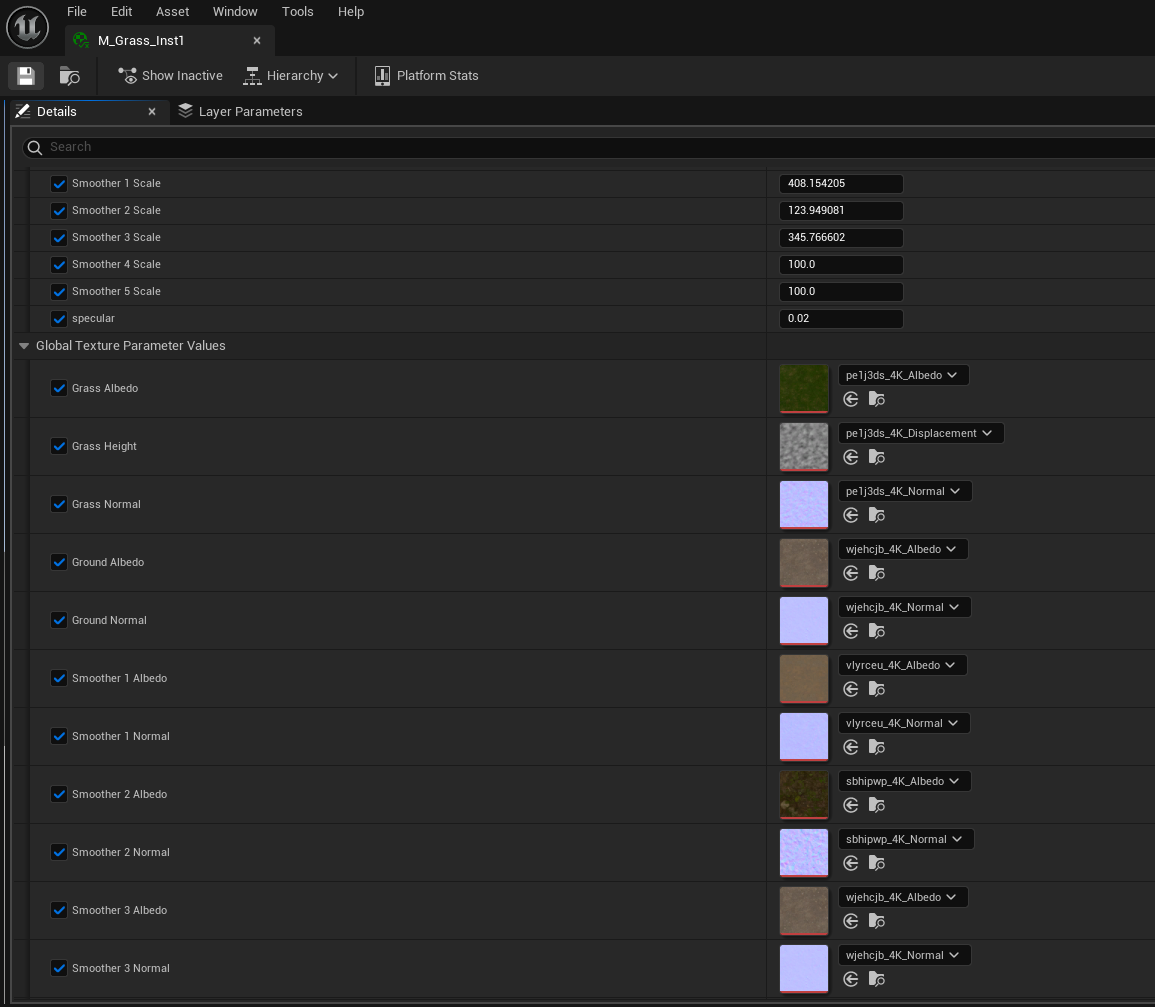Open sbhipwp_4K_Normal texture dropdown
1155x1007 pixels.
pyautogui.click(x=906, y=839)
